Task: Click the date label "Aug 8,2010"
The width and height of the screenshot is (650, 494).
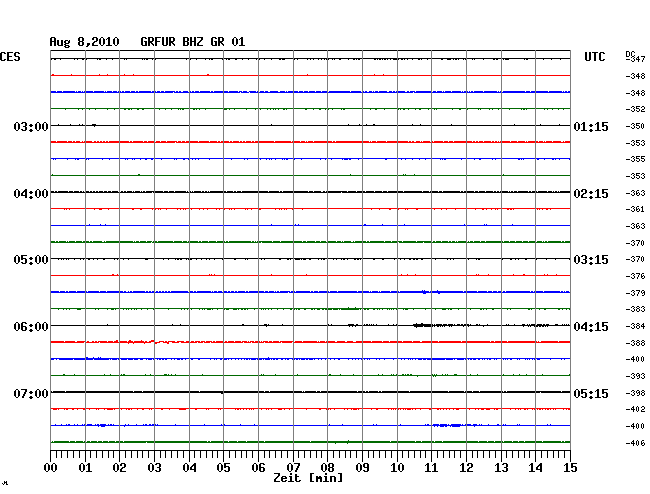Action: [x=84, y=42]
